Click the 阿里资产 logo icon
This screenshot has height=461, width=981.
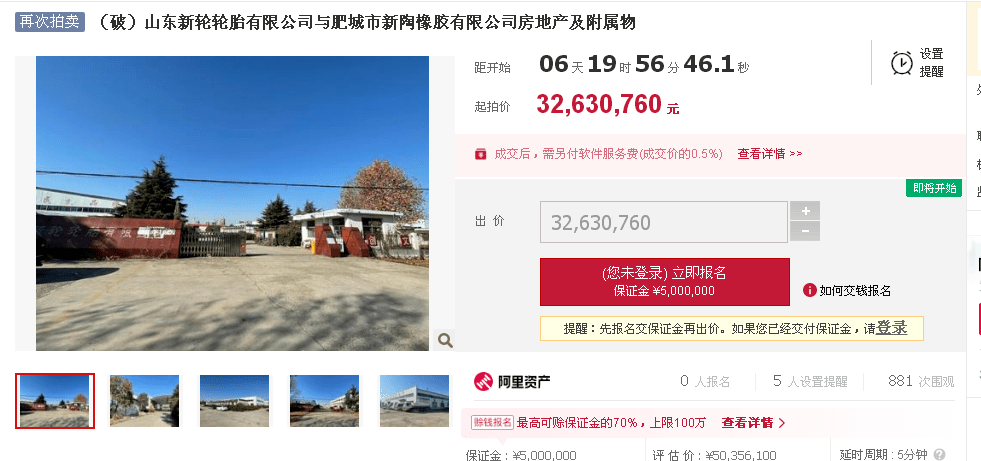click(x=483, y=381)
